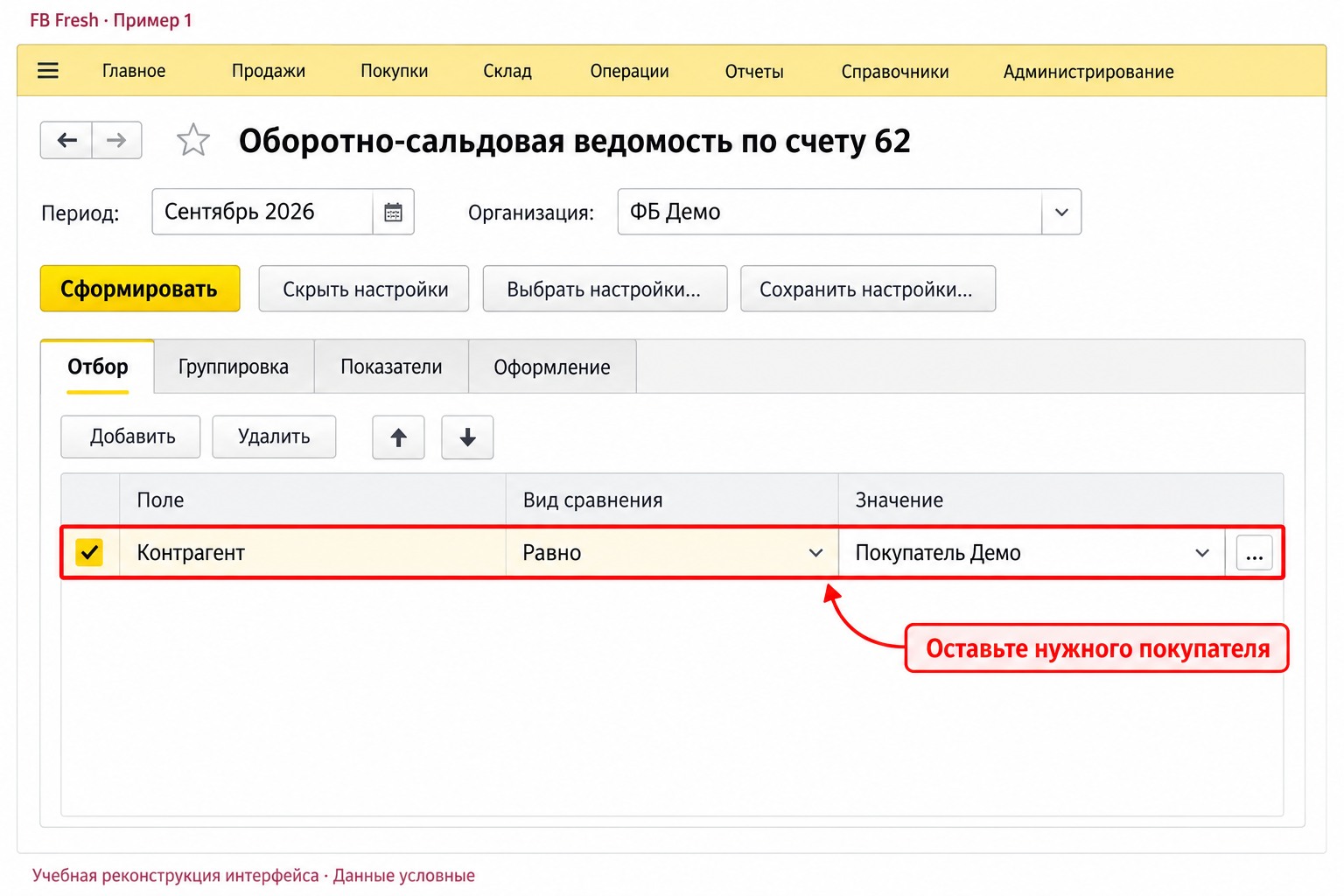Uncheck the Контрагент filter checkbox
The width and height of the screenshot is (1344, 896).
89,552
